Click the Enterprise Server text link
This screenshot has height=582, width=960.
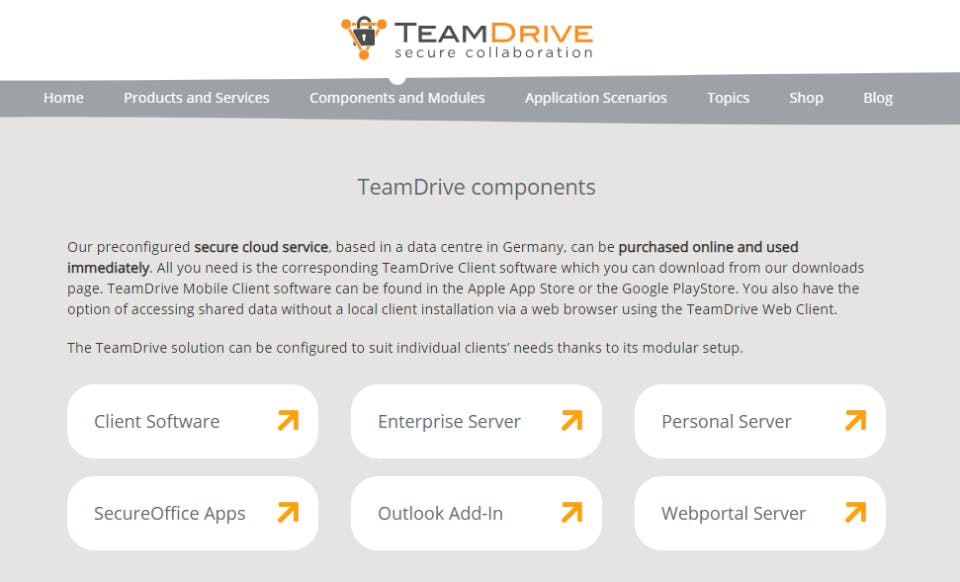point(448,421)
